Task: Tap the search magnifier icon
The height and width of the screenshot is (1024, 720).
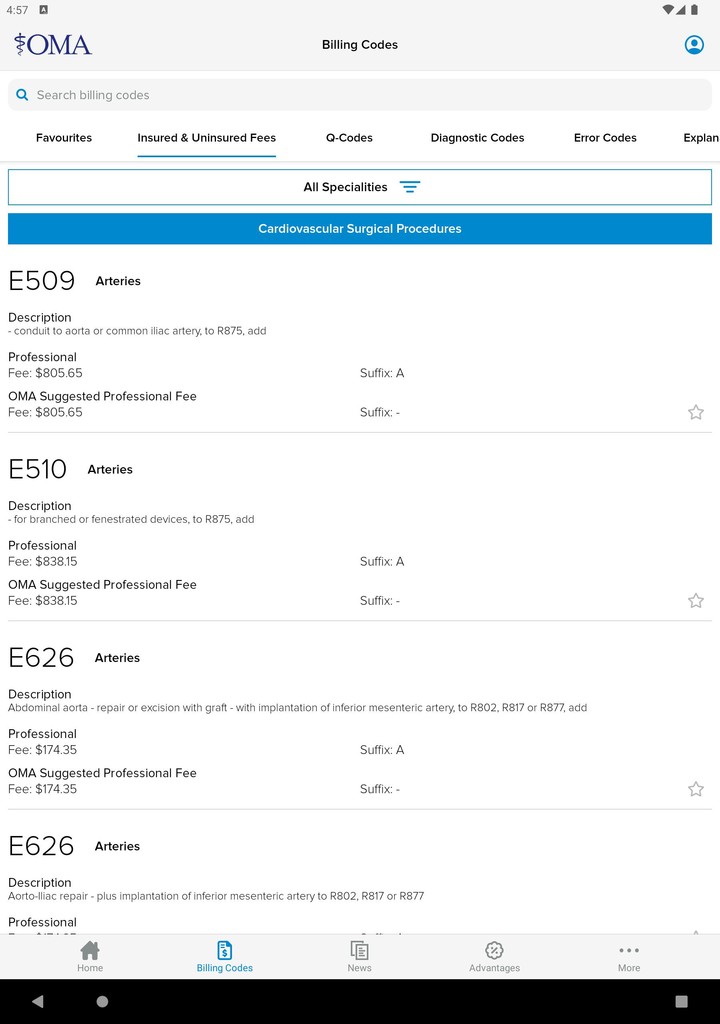Action: click(x=22, y=95)
